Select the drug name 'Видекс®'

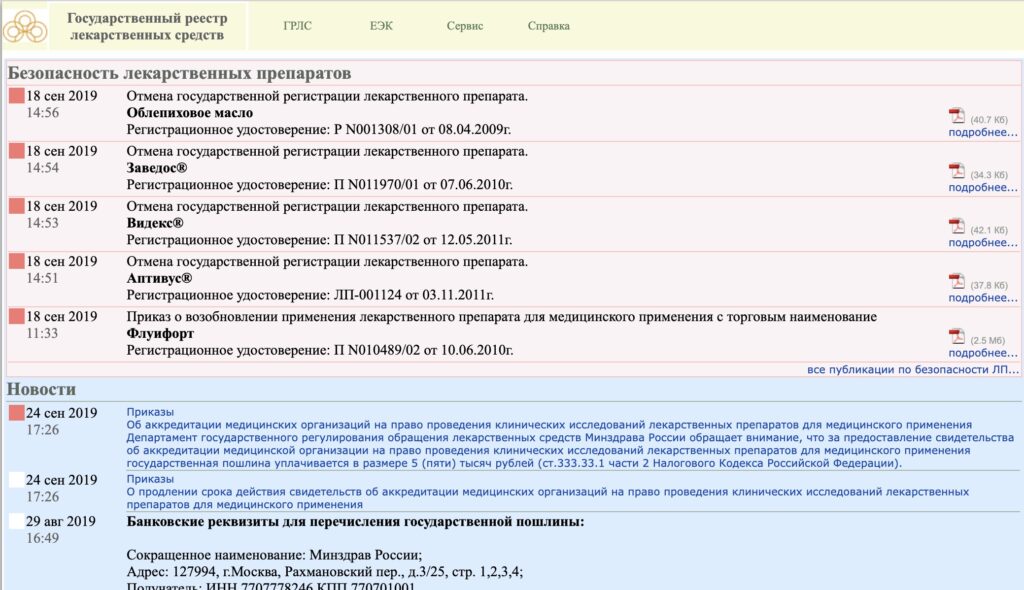pyautogui.click(x=155, y=223)
